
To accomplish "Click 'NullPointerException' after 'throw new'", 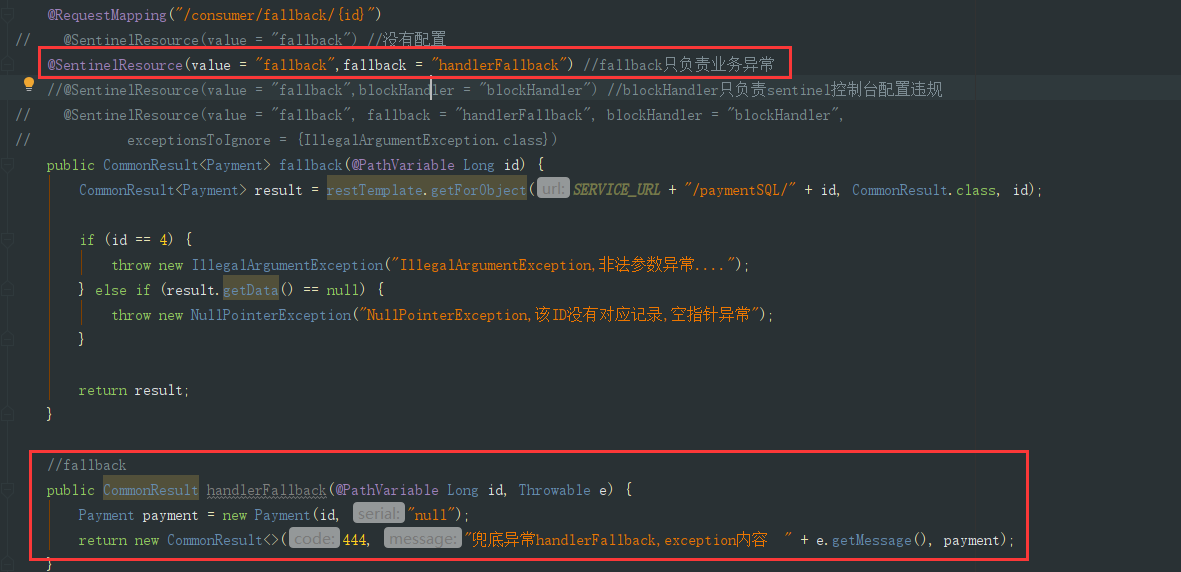I will tap(271, 315).
